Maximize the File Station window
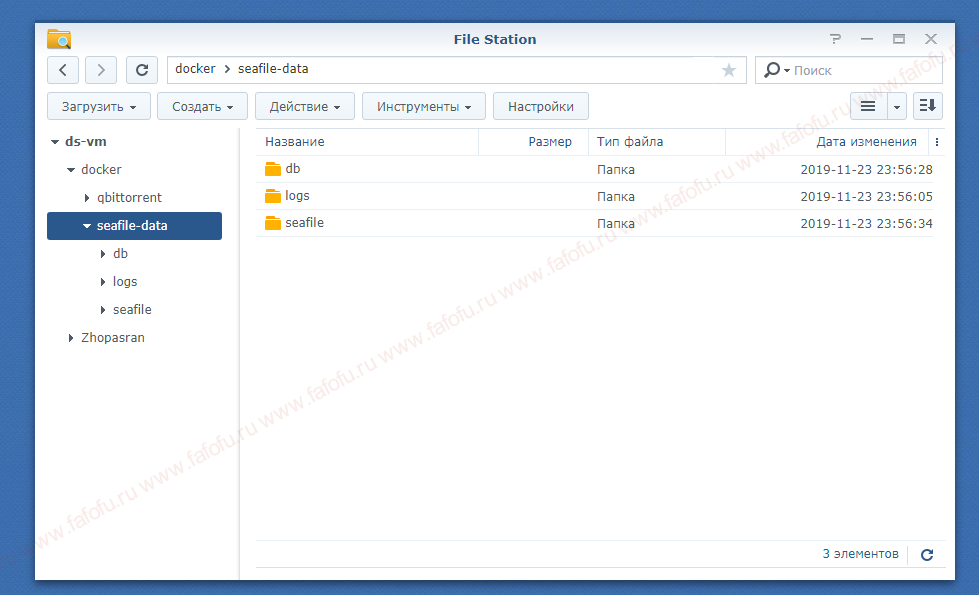 pos(898,39)
